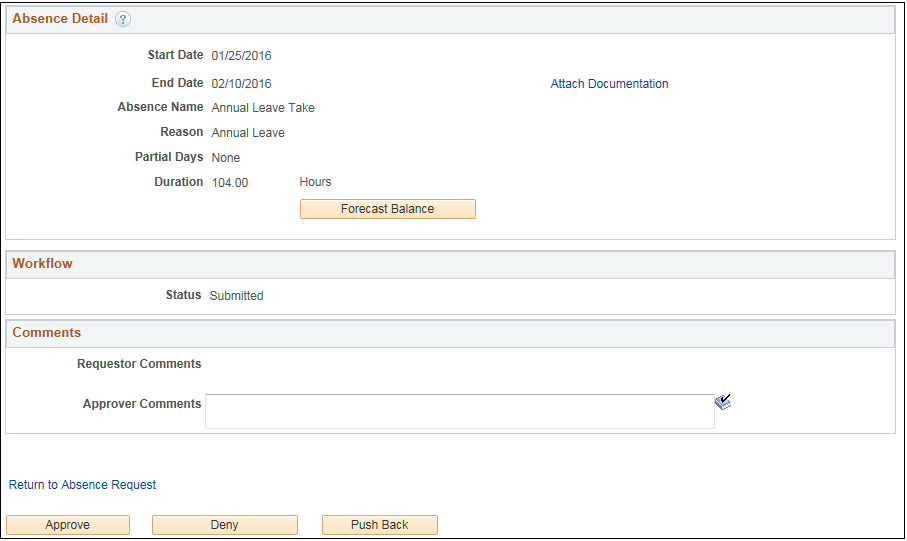Click the Forecast Balance button
The width and height of the screenshot is (907, 541).
tap(388, 209)
